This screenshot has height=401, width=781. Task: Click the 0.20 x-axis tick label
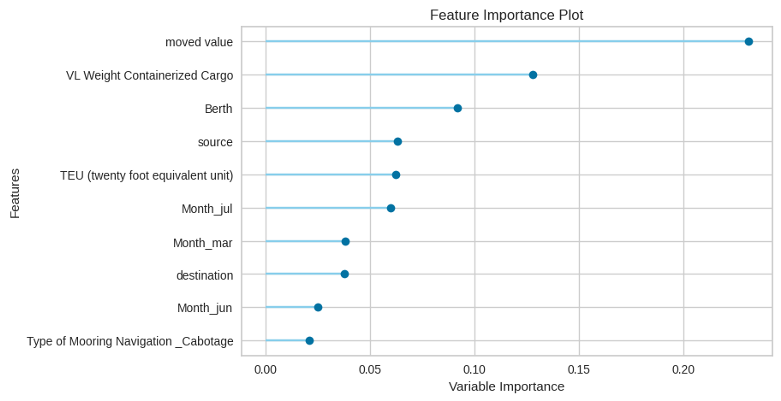pyautogui.click(x=684, y=369)
